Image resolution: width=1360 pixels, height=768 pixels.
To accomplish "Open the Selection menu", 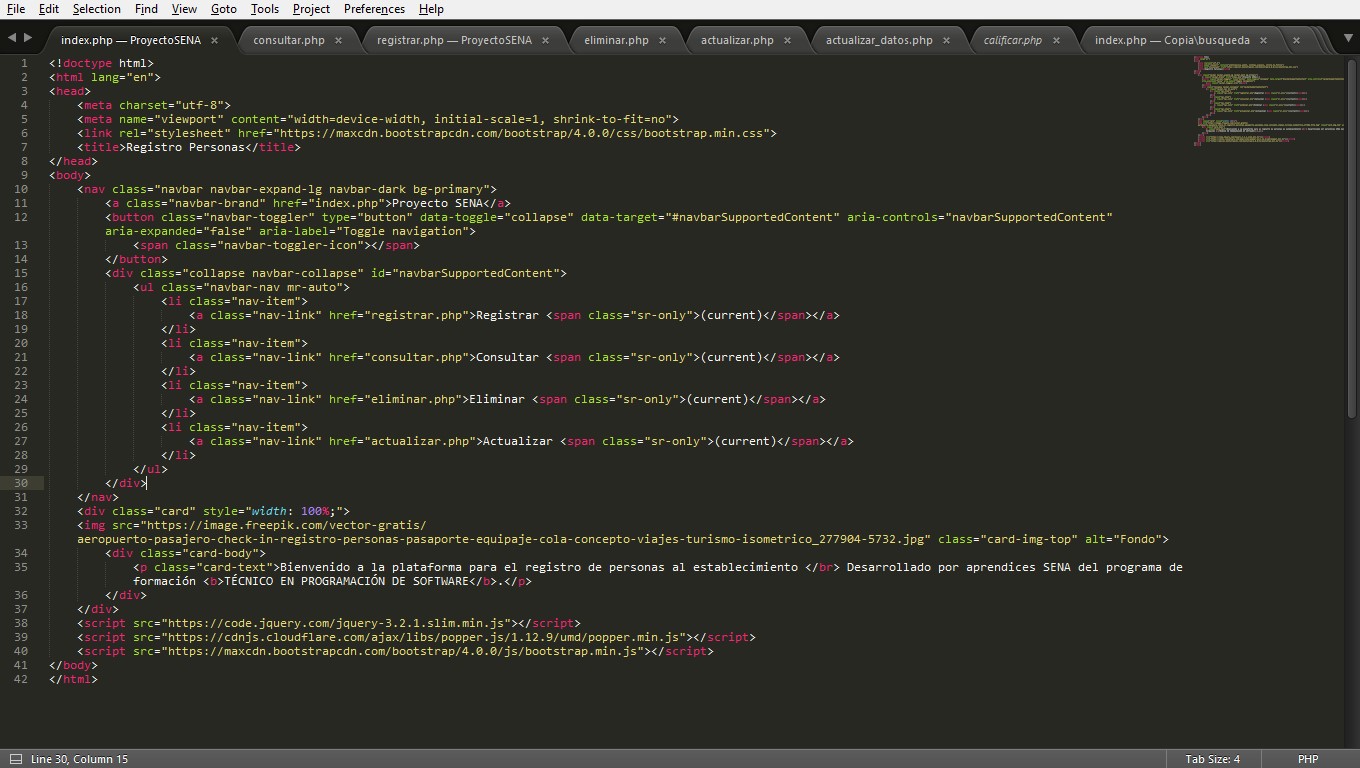I will click(96, 9).
